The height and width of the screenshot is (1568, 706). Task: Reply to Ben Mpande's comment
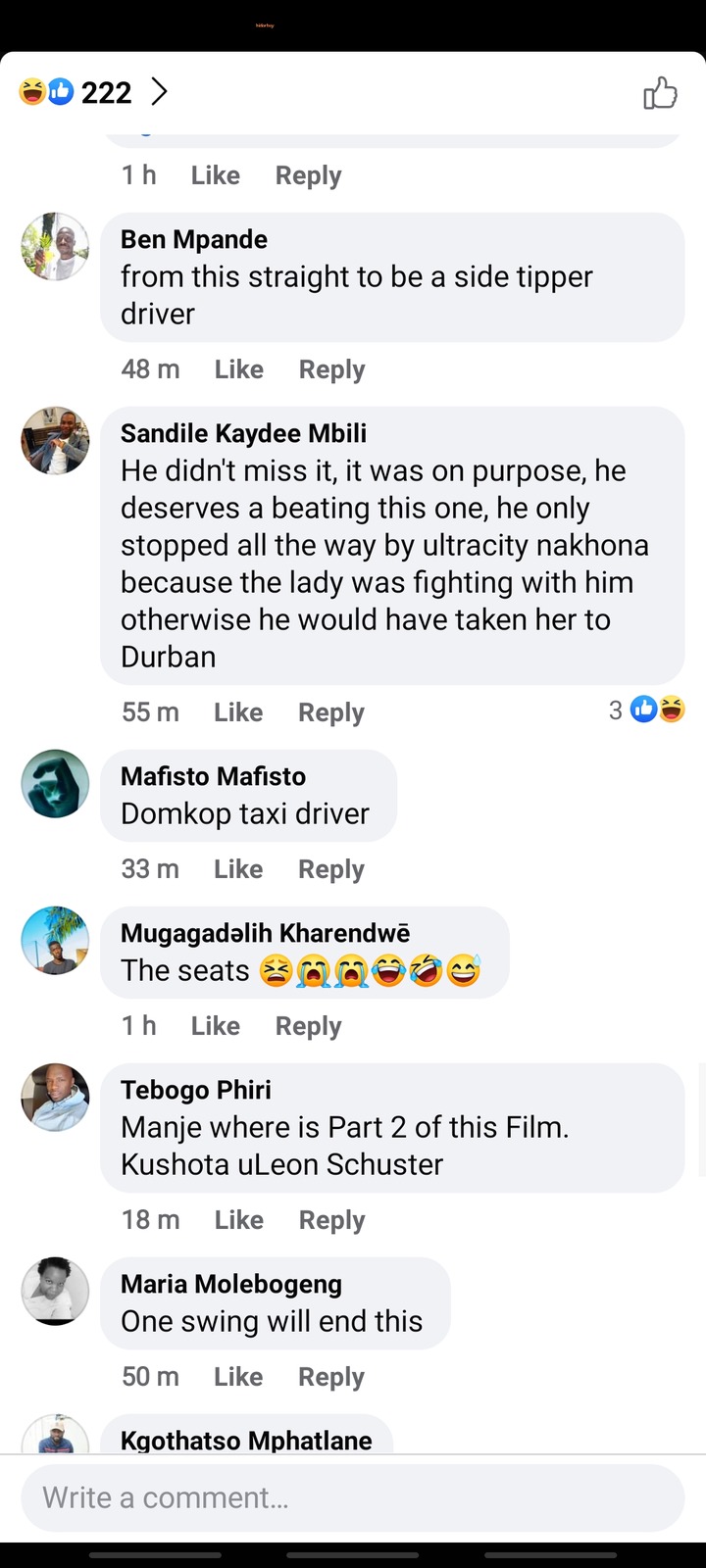[331, 369]
